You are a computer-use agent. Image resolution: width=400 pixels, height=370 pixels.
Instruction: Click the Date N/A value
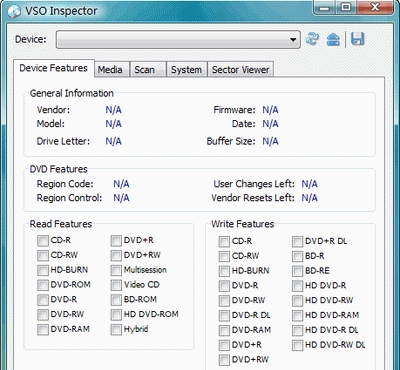pos(270,124)
